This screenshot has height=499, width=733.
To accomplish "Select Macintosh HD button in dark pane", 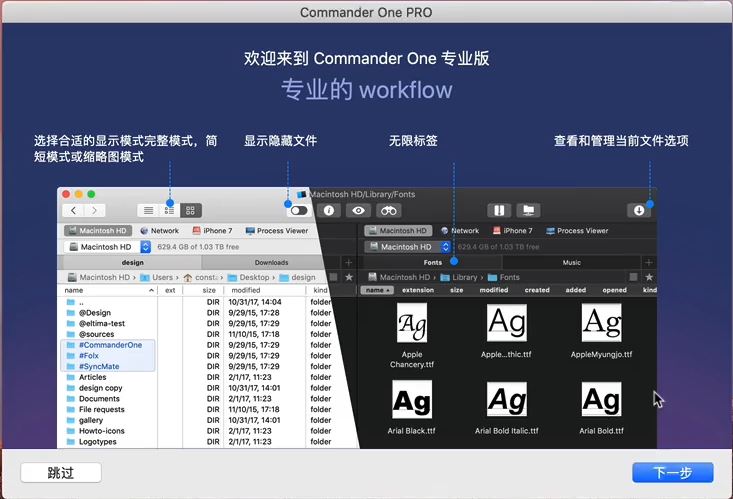I will 398,231.
